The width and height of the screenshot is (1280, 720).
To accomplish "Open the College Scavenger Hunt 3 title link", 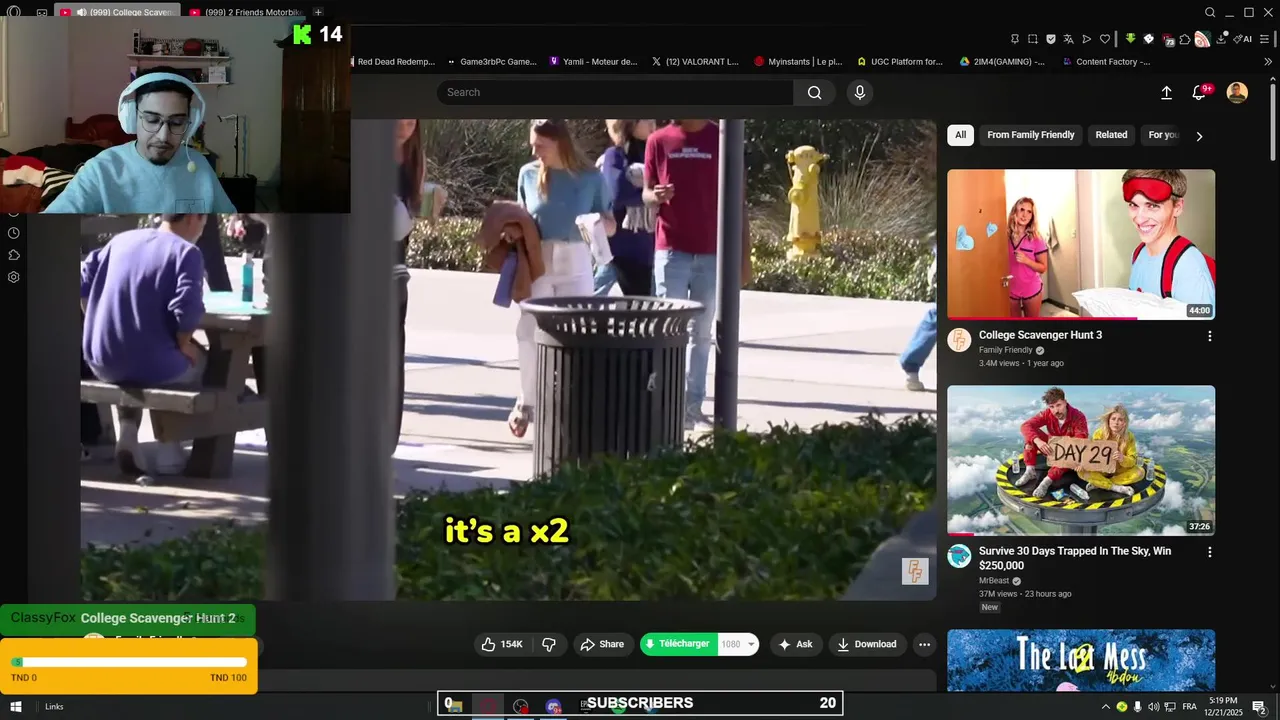I will [1040, 335].
